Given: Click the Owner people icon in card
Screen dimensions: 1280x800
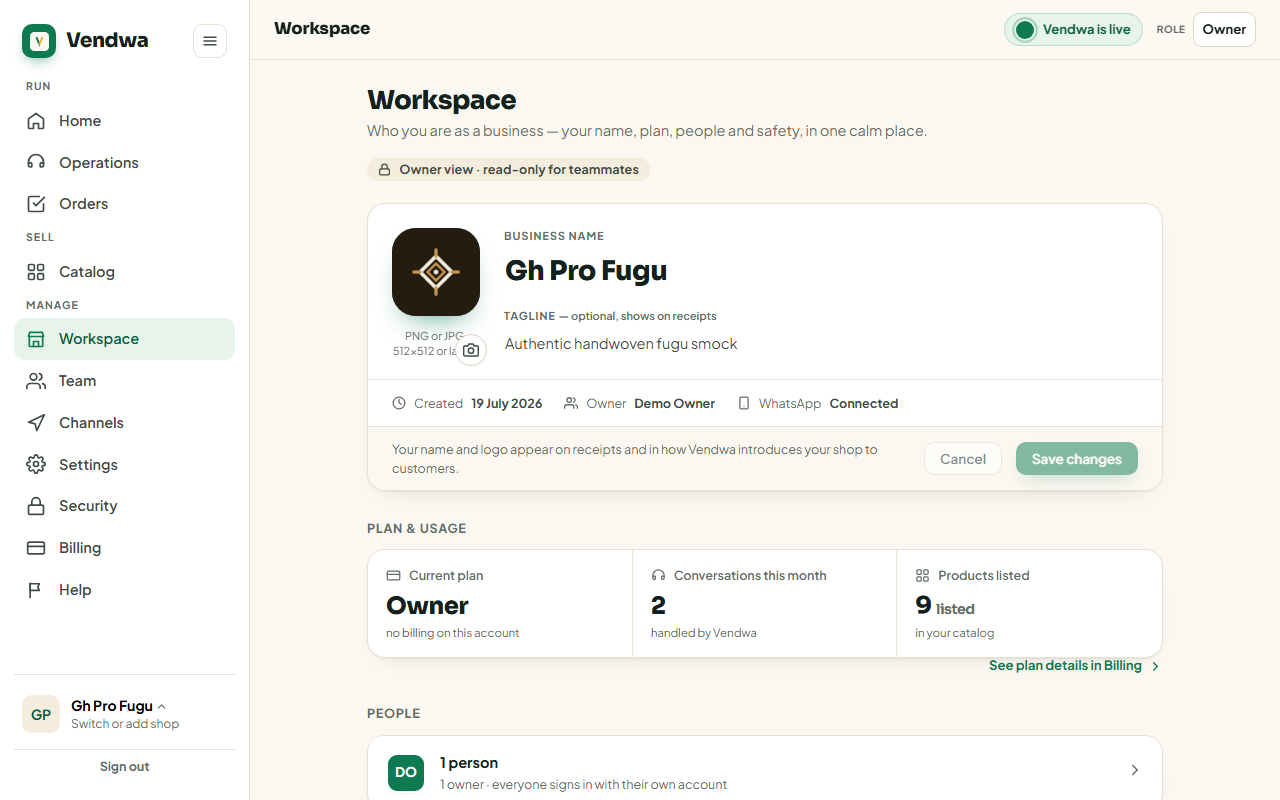Looking at the screenshot, I should tap(571, 404).
